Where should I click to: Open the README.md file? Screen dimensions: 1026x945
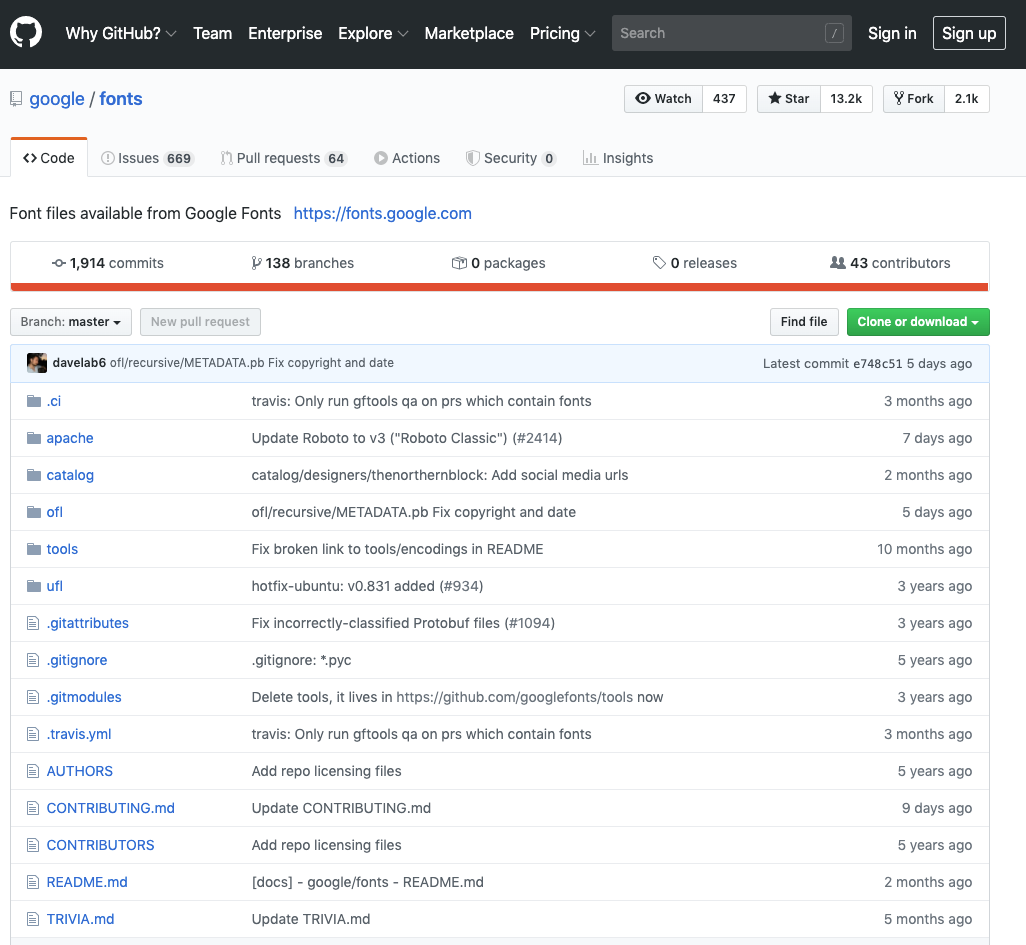tap(87, 882)
